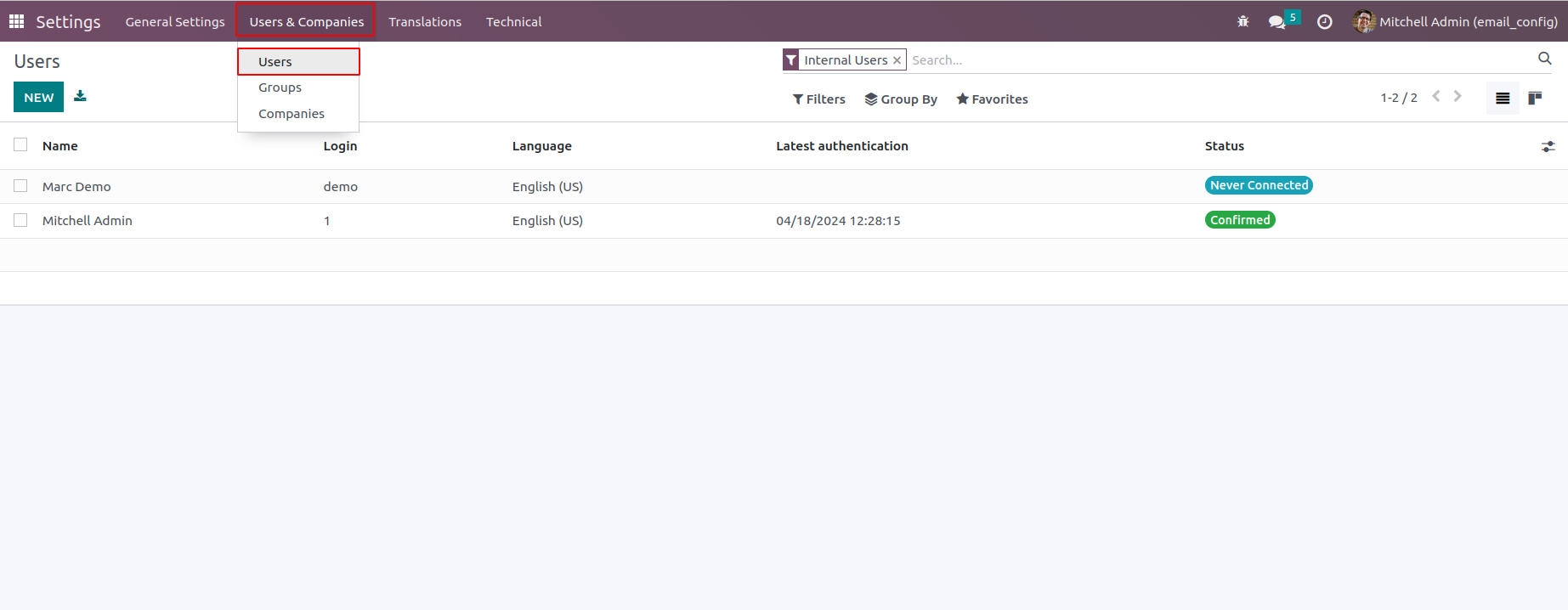
Task: Sort by Name column header
Action: (x=60, y=146)
